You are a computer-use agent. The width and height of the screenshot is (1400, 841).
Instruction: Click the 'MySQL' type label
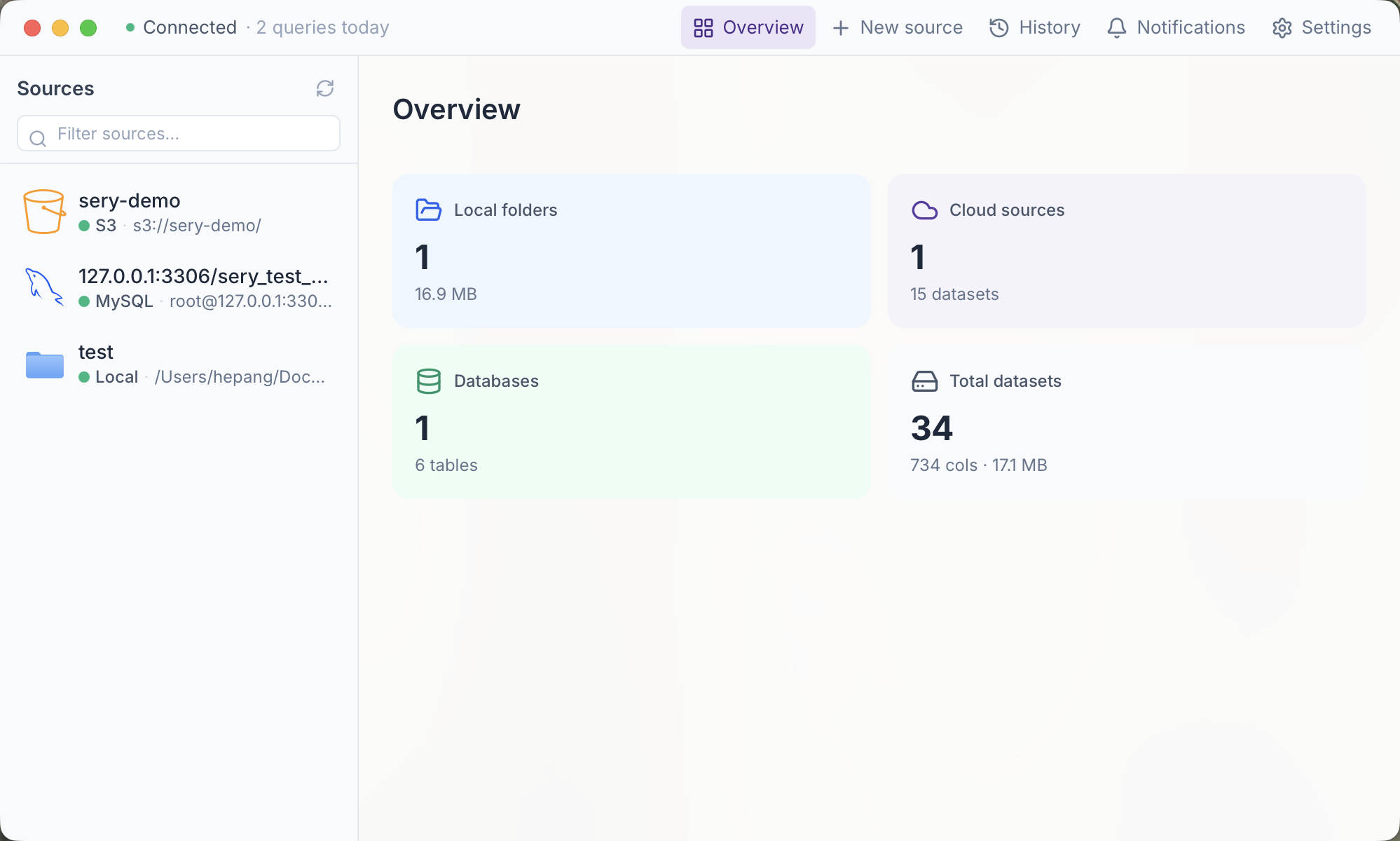point(124,301)
